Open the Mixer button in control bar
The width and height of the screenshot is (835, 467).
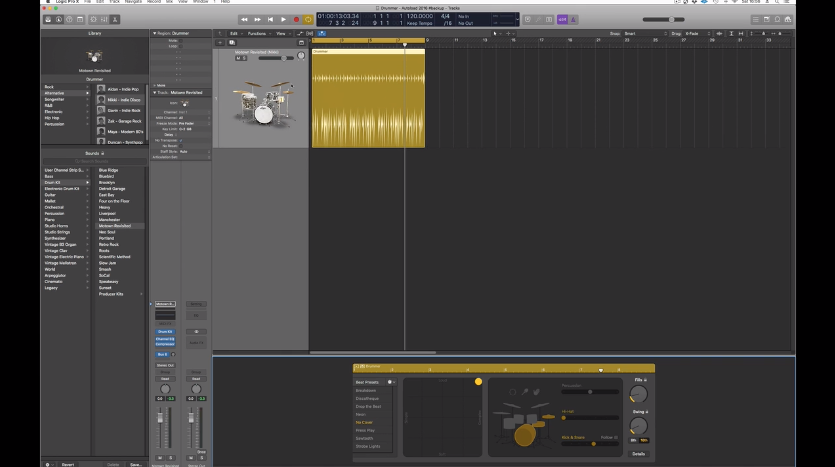(104, 20)
